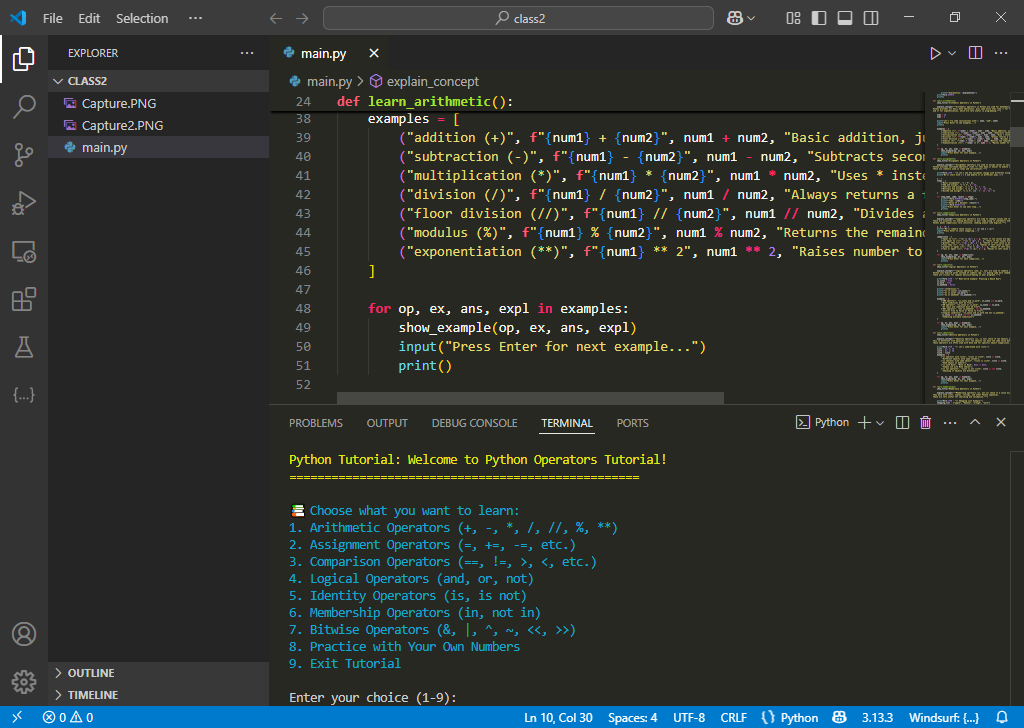Switch to the DEBUG CONSOLE tab
The image size is (1024, 728).
coord(474,423)
